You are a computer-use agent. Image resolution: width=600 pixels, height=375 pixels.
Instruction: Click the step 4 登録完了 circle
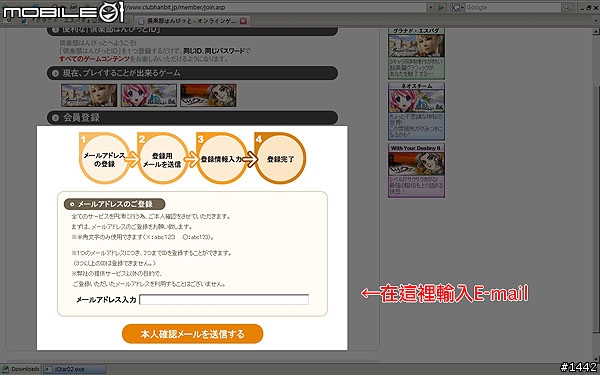[x=280, y=158]
